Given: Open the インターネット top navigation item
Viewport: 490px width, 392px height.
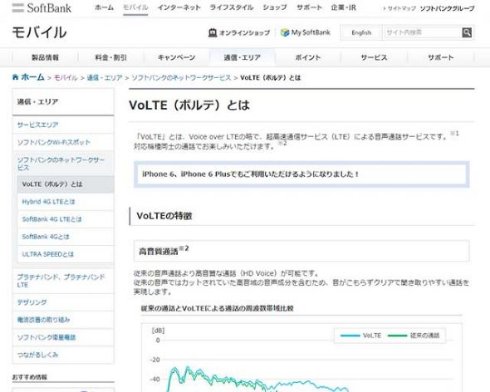Looking at the screenshot, I should [x=179, y=8].
